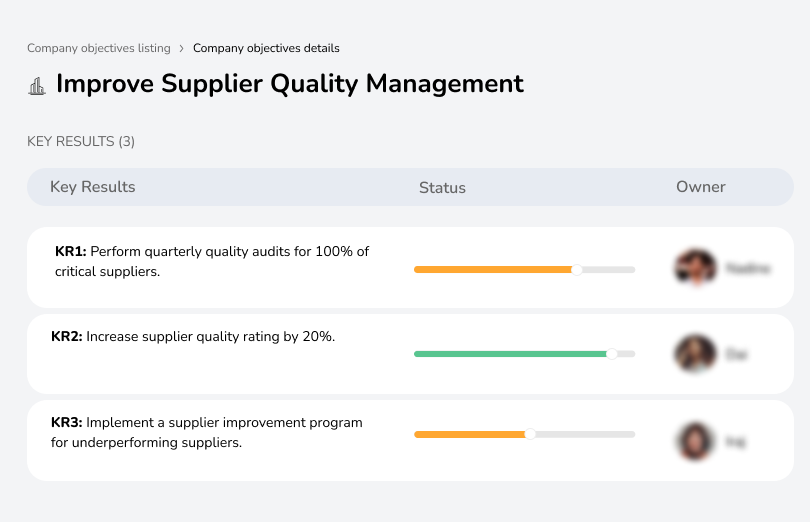Viewport: 810px width, 522px height.
Task: Click the KR3 owner avatar
Action: (x=695, y=441)
